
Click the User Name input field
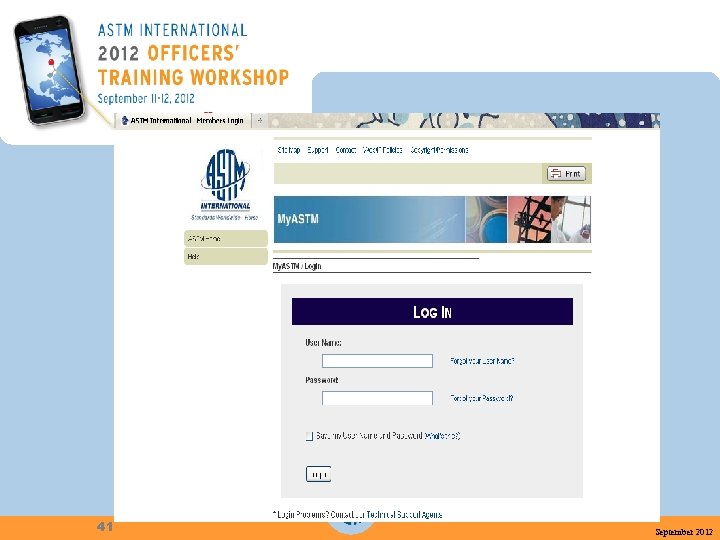pyautogui.click(x=377, y=361)
